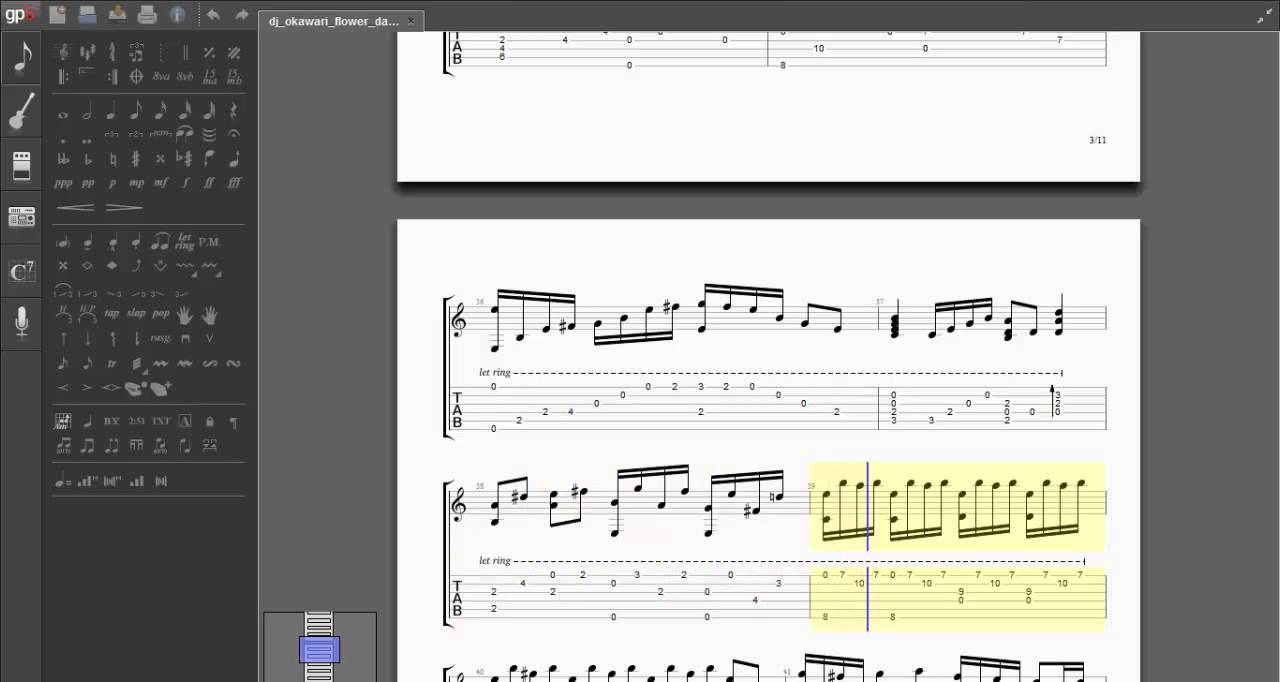Add rasgueado (rasg.) effect

point(160,338)
